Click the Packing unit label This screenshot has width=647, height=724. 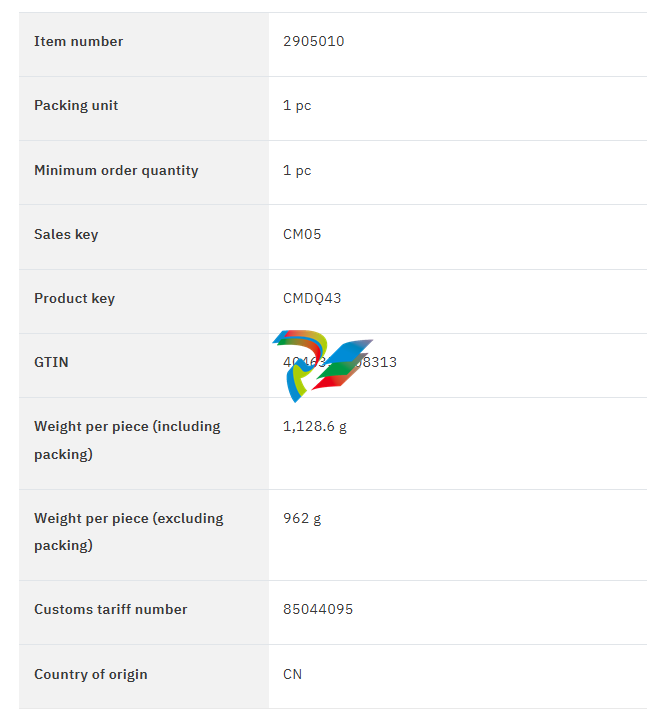pos(76,105)
